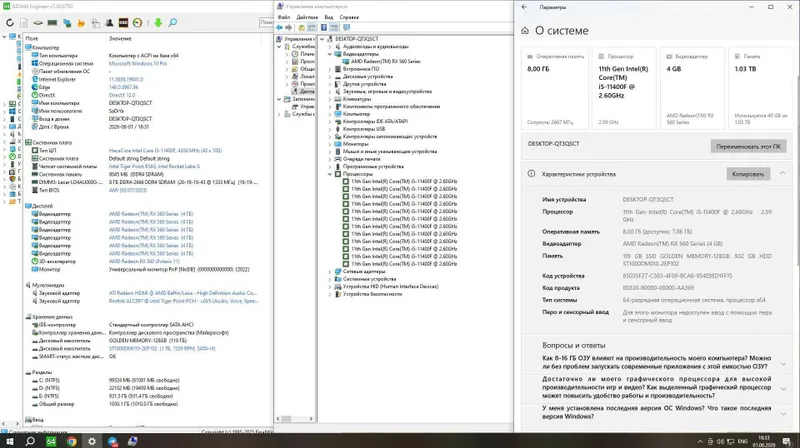Click the AIDA64 network computers toolbar icon
Screen dimensions: 800x448
click(67, 23)
